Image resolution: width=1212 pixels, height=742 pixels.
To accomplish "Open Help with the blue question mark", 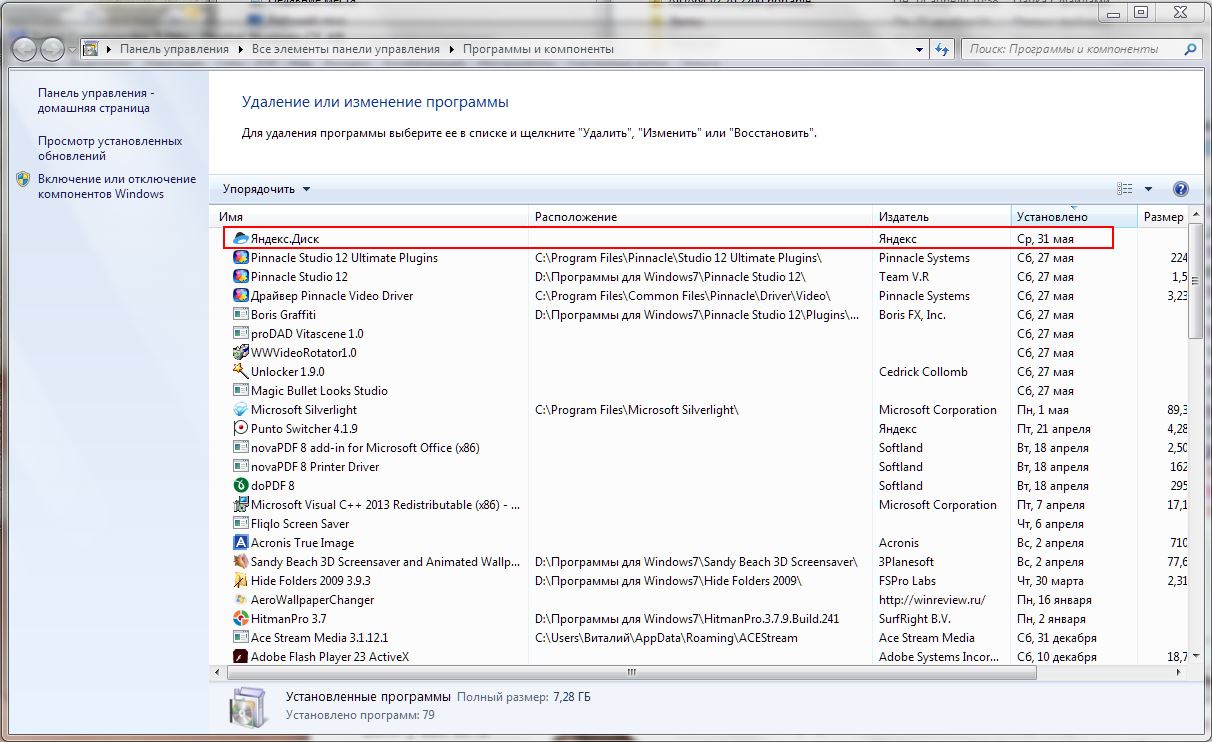I will click(1180, 189).
